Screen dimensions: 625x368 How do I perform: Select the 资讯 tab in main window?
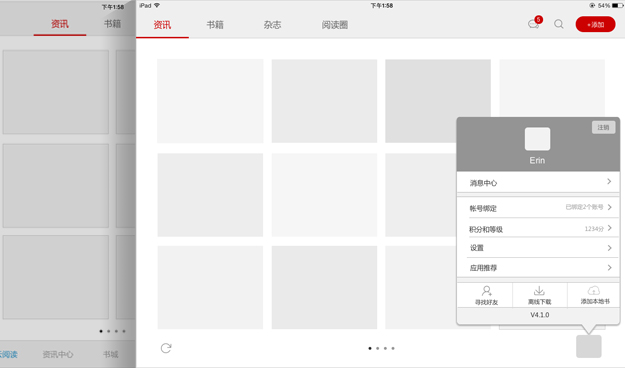pyautogui.click(x=162, y=25)
